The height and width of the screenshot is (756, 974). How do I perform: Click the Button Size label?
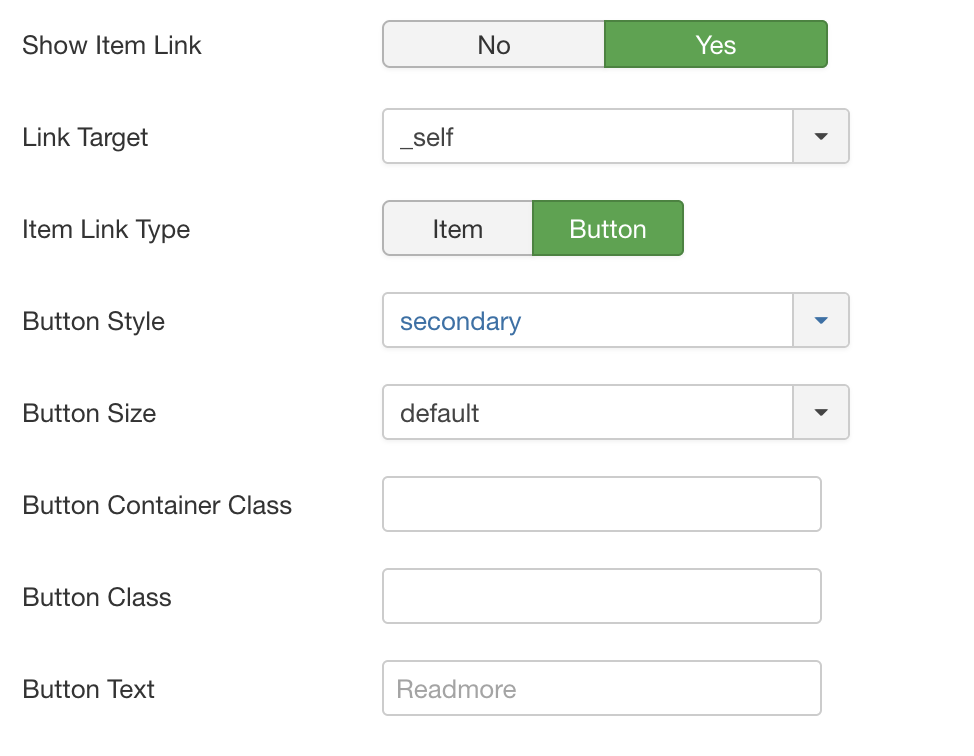(89, 413)
